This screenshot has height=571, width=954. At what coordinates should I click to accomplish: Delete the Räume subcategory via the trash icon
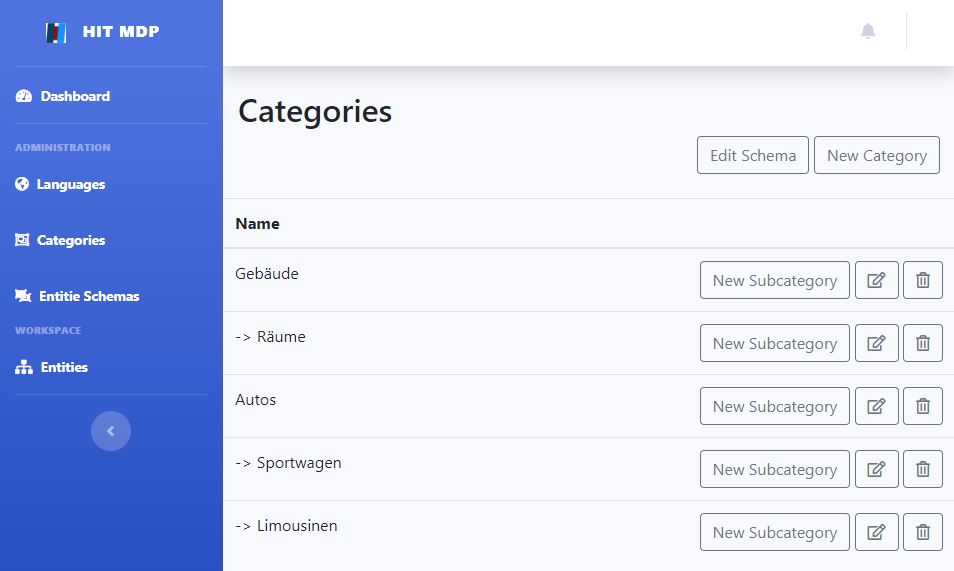922,343
